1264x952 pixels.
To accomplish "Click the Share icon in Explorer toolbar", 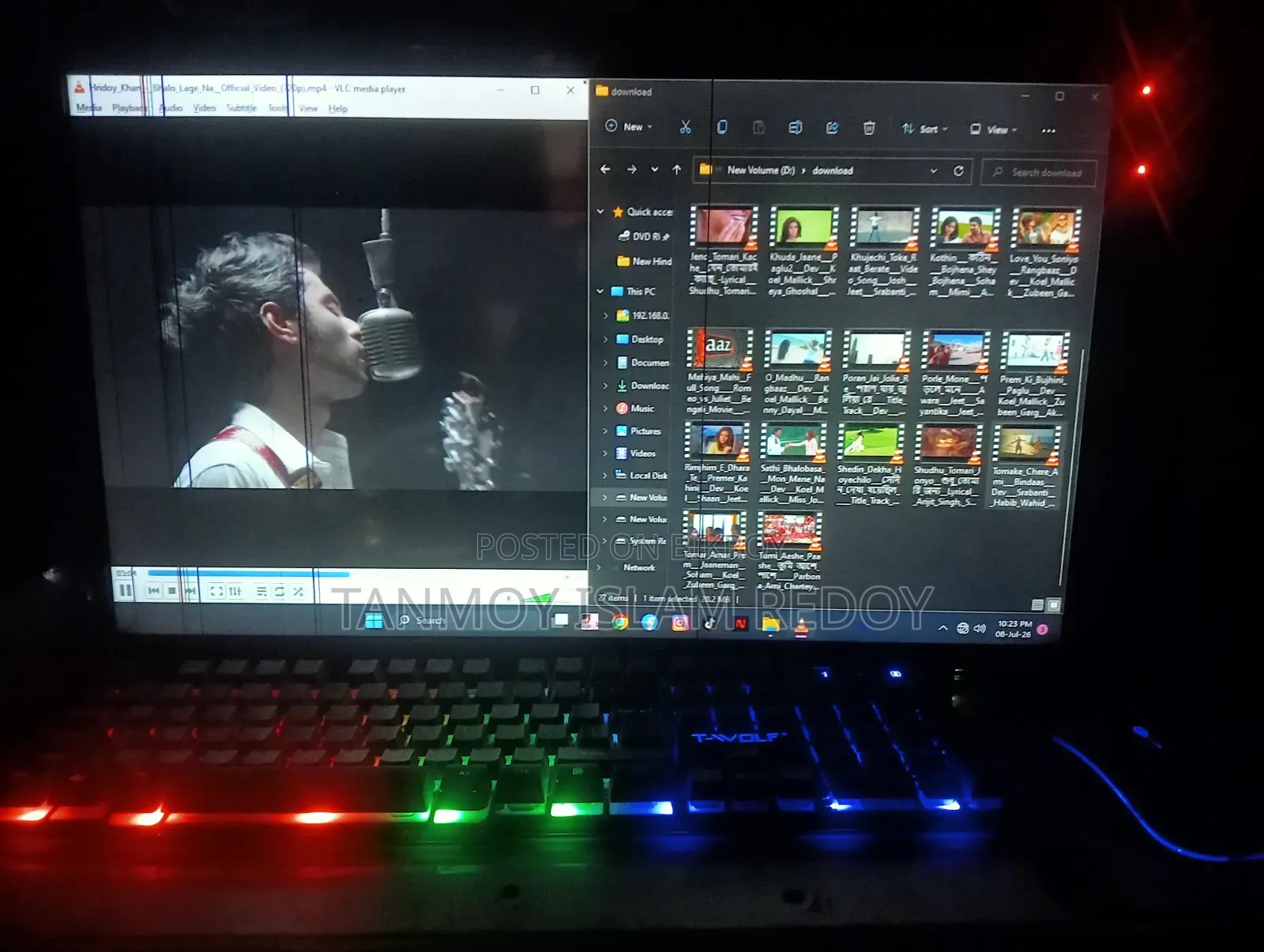I will pos(832,128).
